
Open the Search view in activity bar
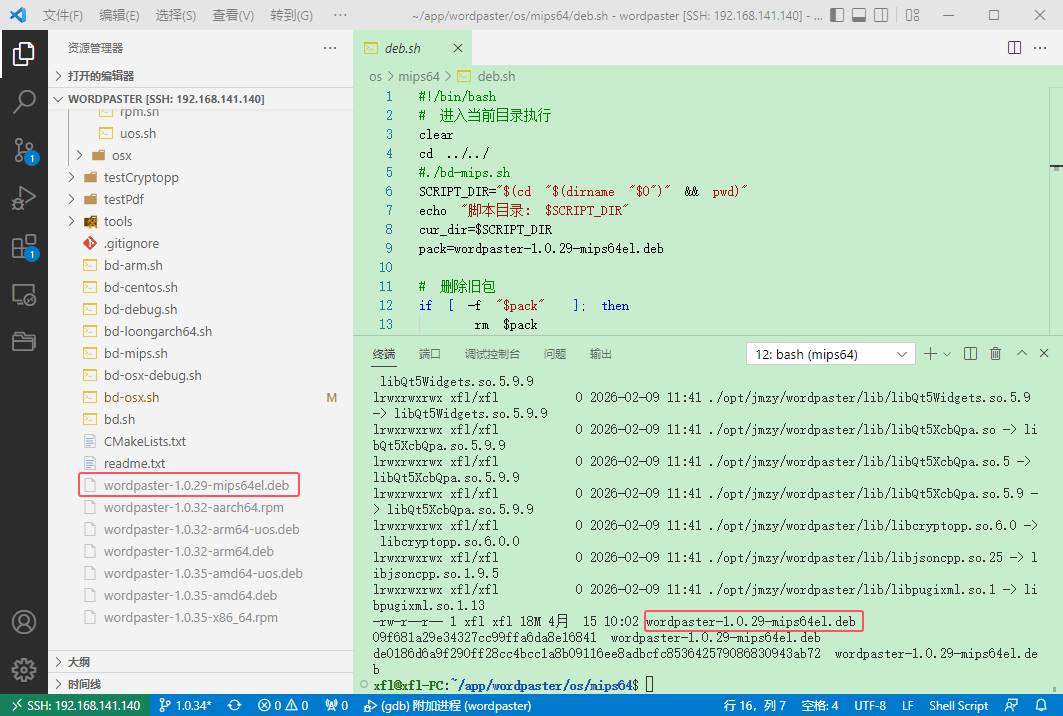(24, 101)
